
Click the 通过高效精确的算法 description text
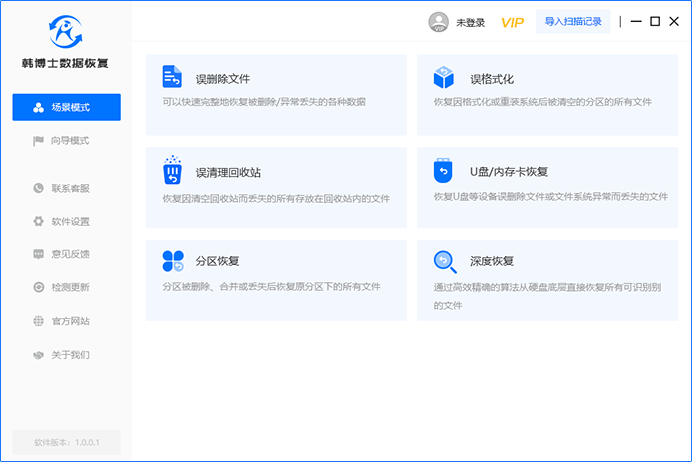point(547,296)
